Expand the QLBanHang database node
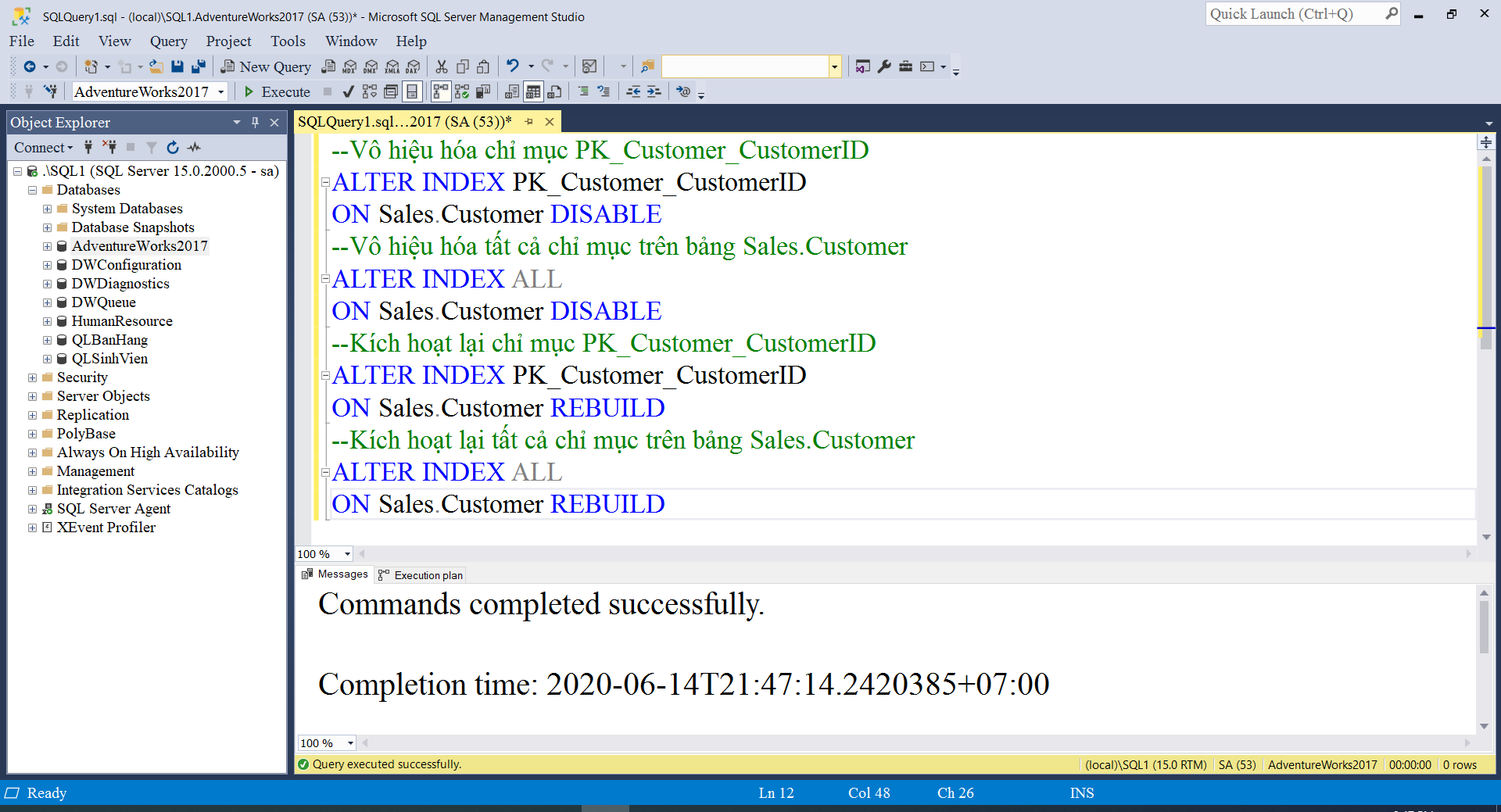 47,340
